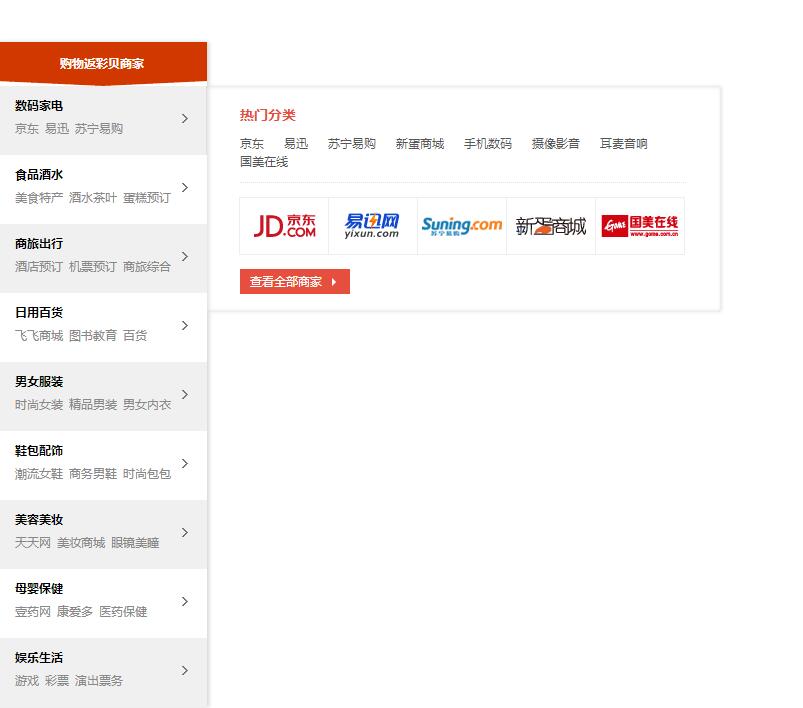This screenshot has height=708, width=803.
Task: Expand 美容美妆 category chevron
Action: 185,532
